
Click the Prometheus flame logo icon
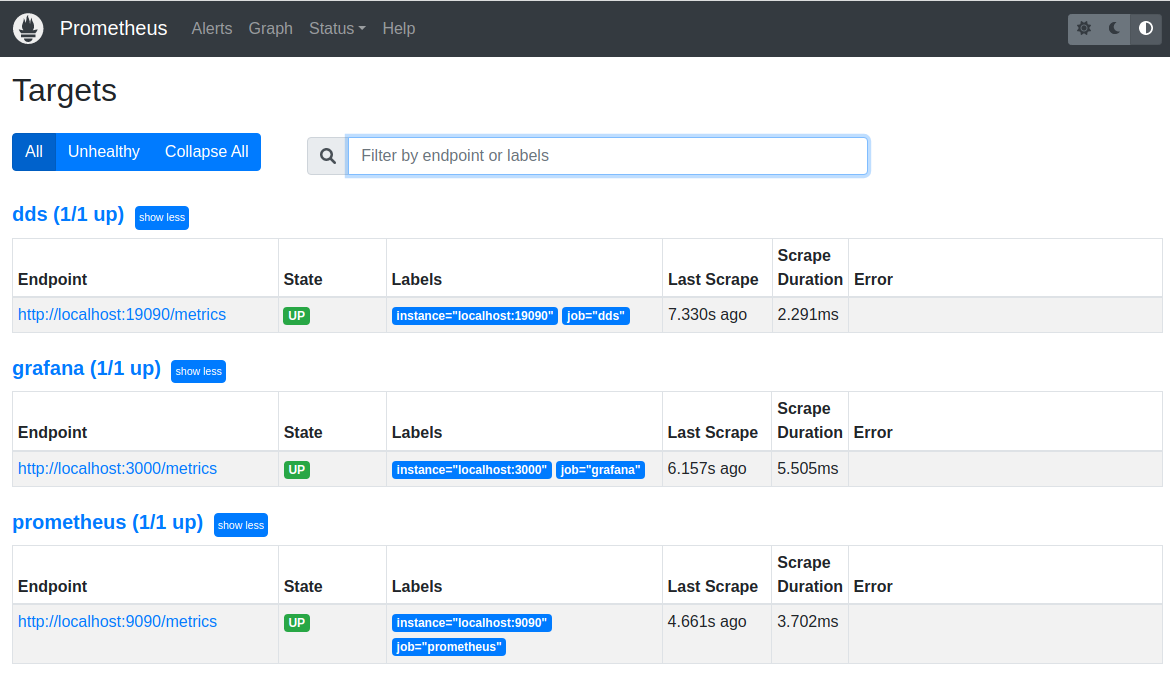28,28
